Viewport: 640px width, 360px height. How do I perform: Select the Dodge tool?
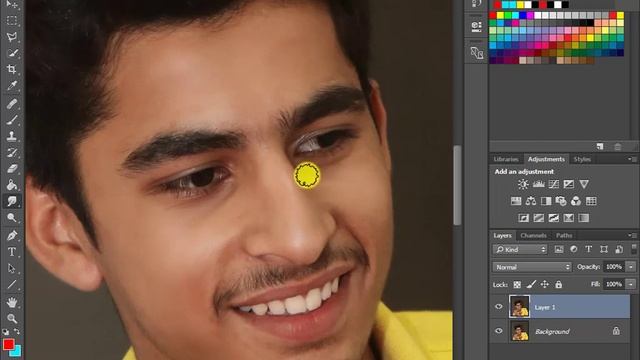12,217
